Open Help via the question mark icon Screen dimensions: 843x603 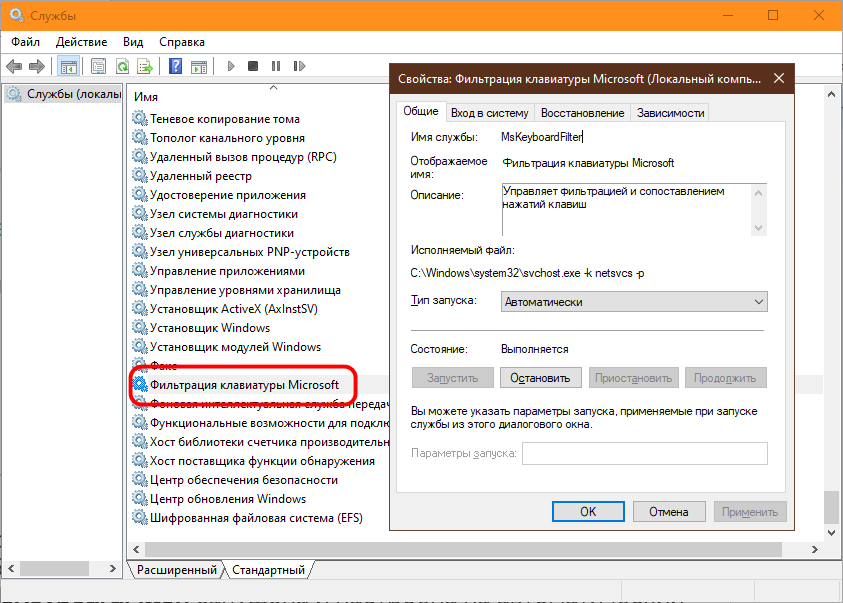175,66
